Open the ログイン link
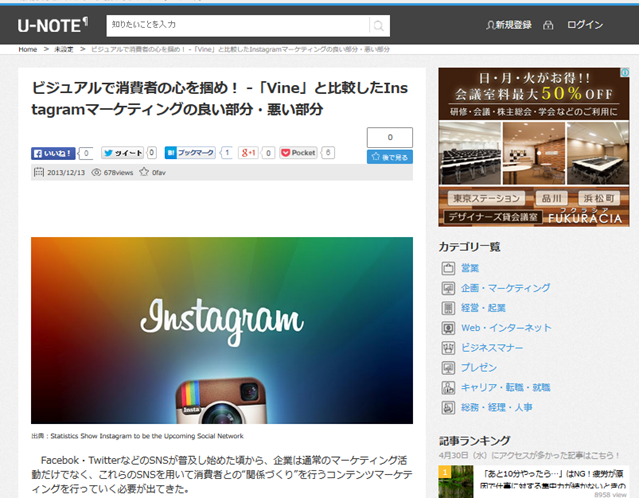Image resolution: width=639 pixels, height=498 pixels. pyautogui.click(x=585, y=25)
